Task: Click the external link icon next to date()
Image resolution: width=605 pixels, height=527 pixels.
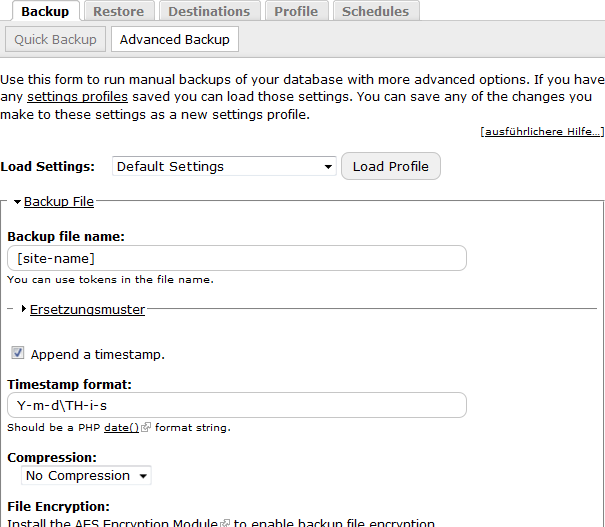Action: tap(145, 427)
